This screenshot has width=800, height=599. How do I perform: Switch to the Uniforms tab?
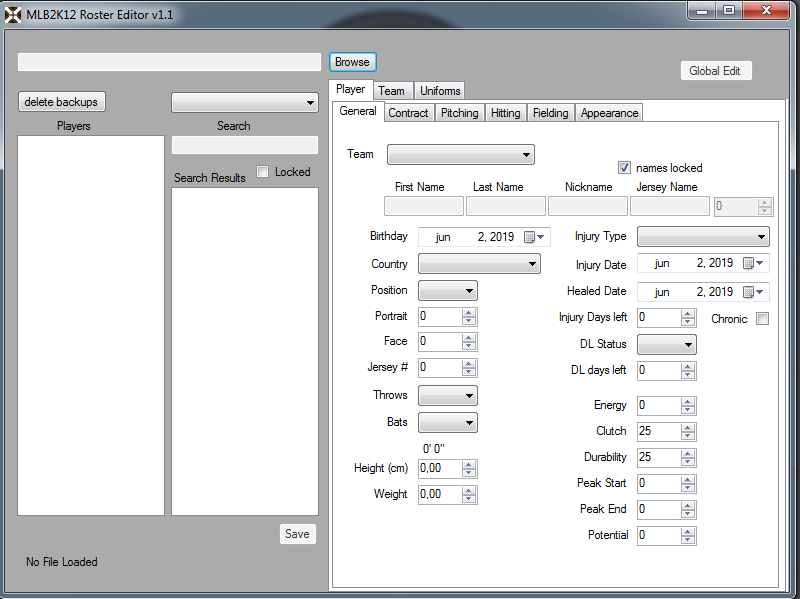click(440, 91)
